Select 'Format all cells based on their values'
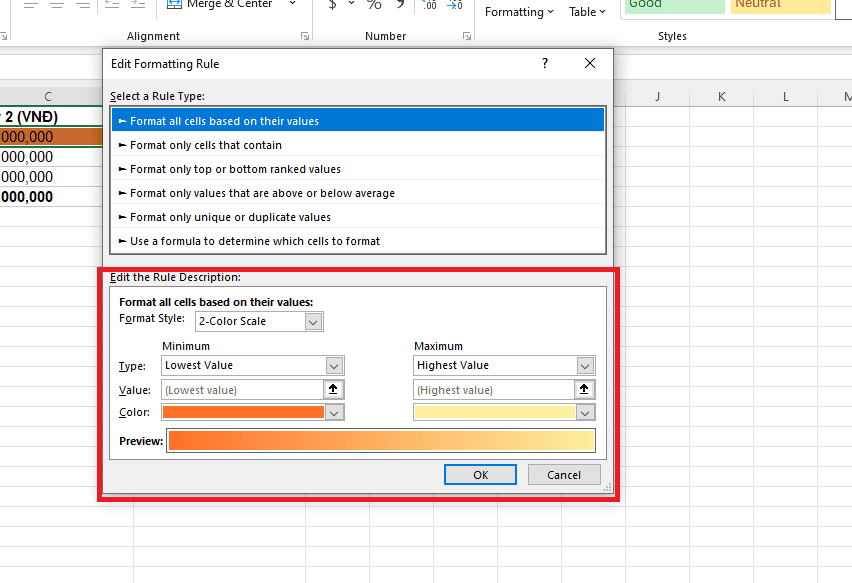The width and height of the screenshot is (852, 583). pyautogui.click(x=358, y=121)
